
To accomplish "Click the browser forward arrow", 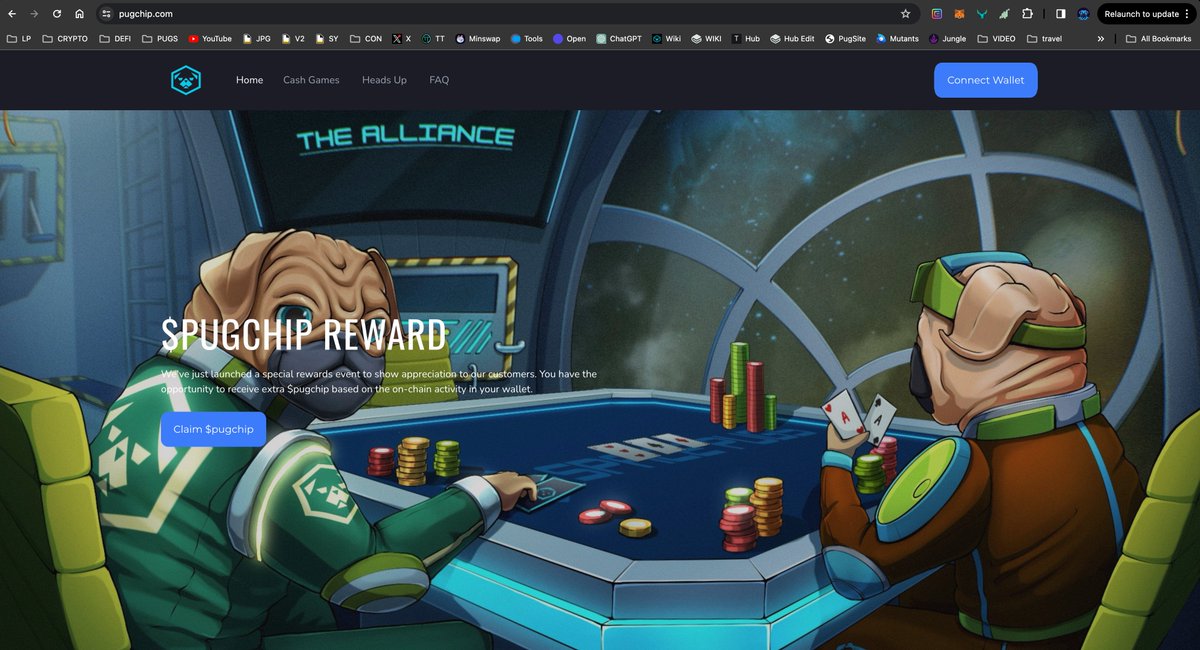I will click(x=34, y=14).
